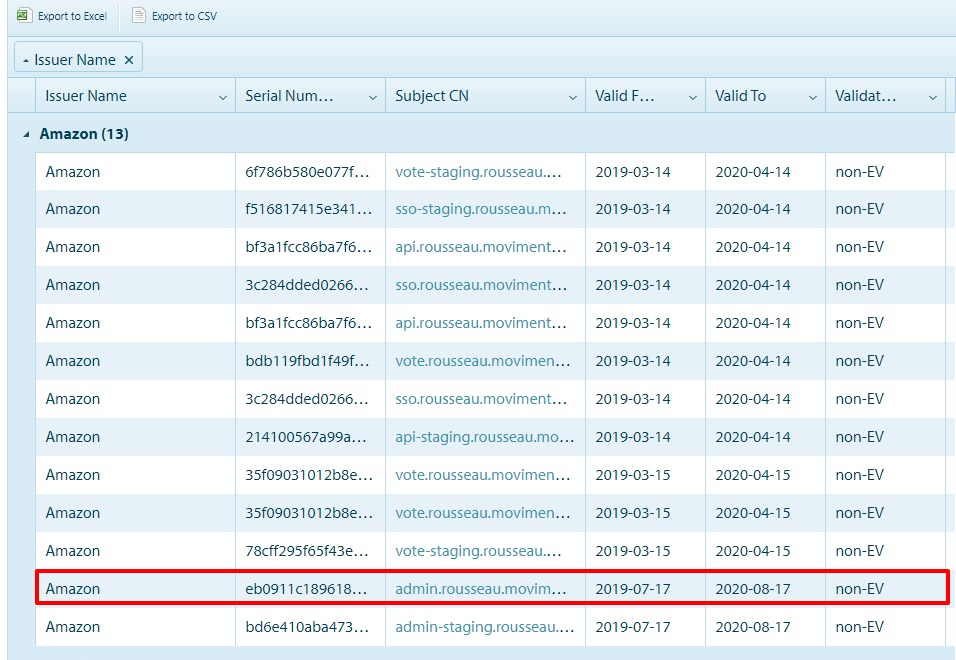
Task: Click Amazon issuer cell in the eb0911c189618 row
Action: (73, 589)
